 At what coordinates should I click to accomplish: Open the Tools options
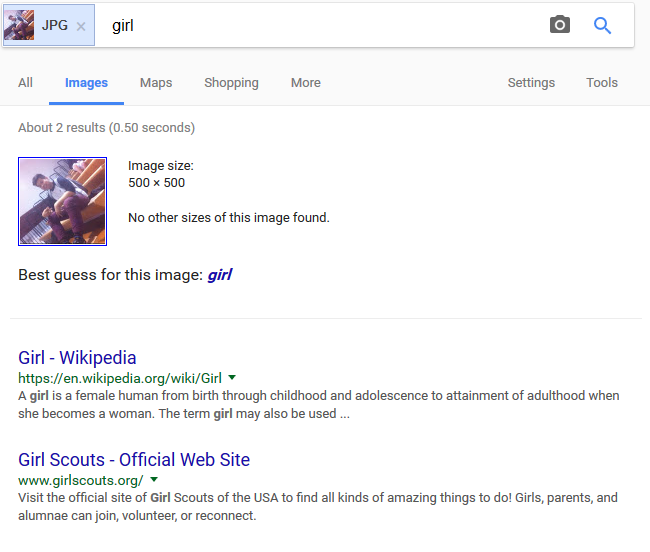tap(601, 82)
